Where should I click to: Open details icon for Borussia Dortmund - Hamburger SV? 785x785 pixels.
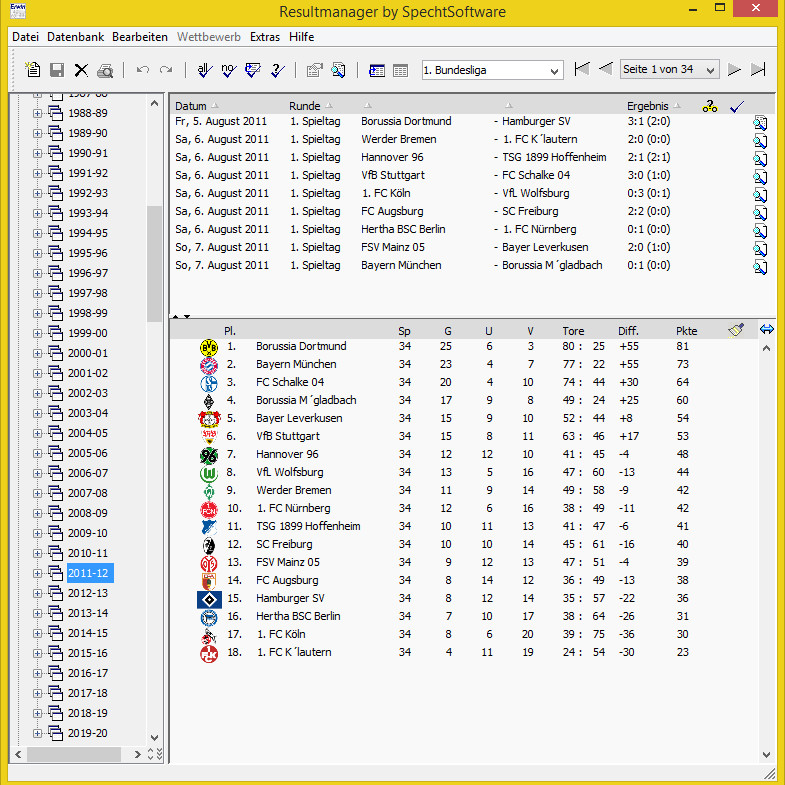coord(760,122)
